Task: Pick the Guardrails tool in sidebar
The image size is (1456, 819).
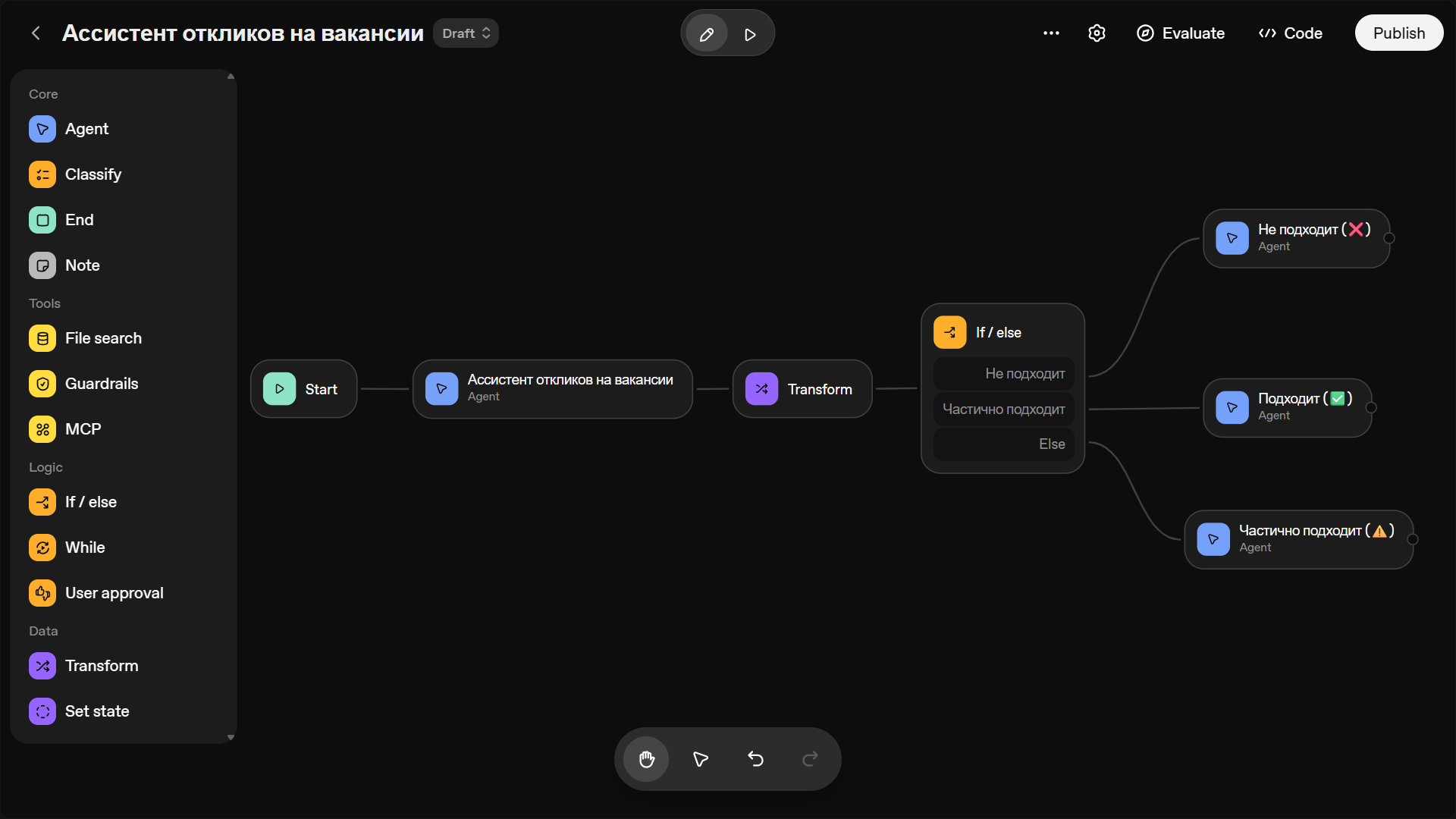Action: (x=101, y=384)
